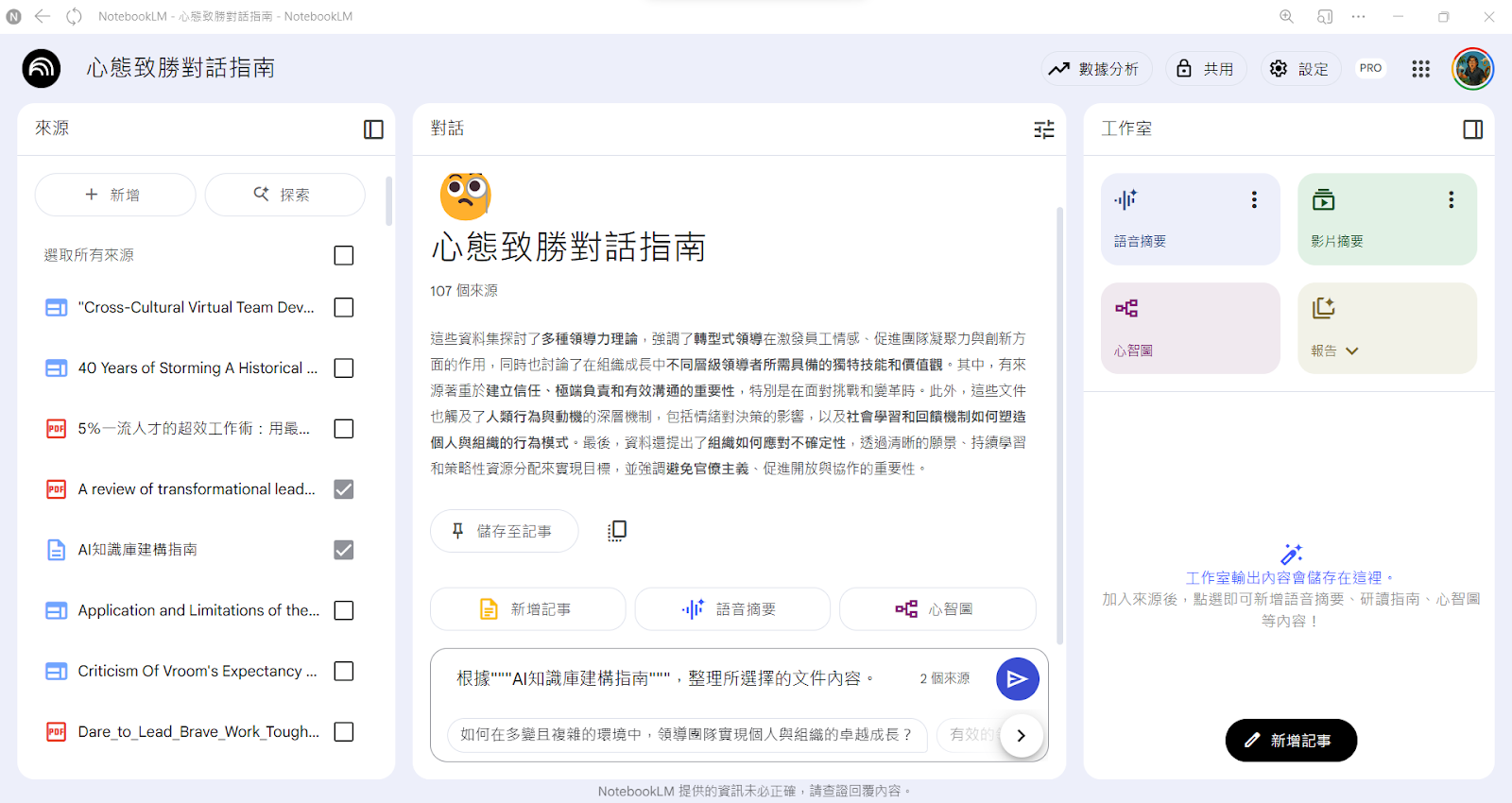Click the PRO badge
Image resolution: width=1512 pixels, height=803 pixels.
pos(1370,68)
